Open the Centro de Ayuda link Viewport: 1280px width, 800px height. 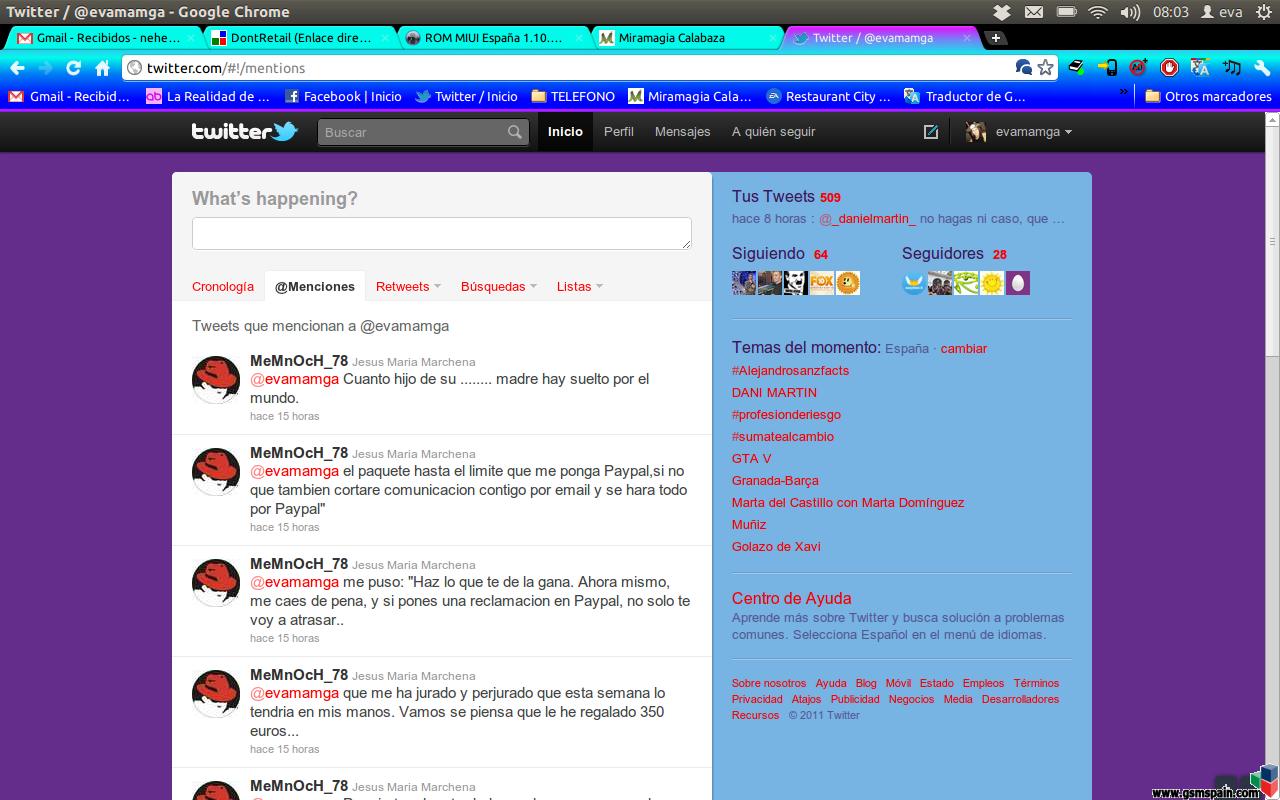coord(791,598)
